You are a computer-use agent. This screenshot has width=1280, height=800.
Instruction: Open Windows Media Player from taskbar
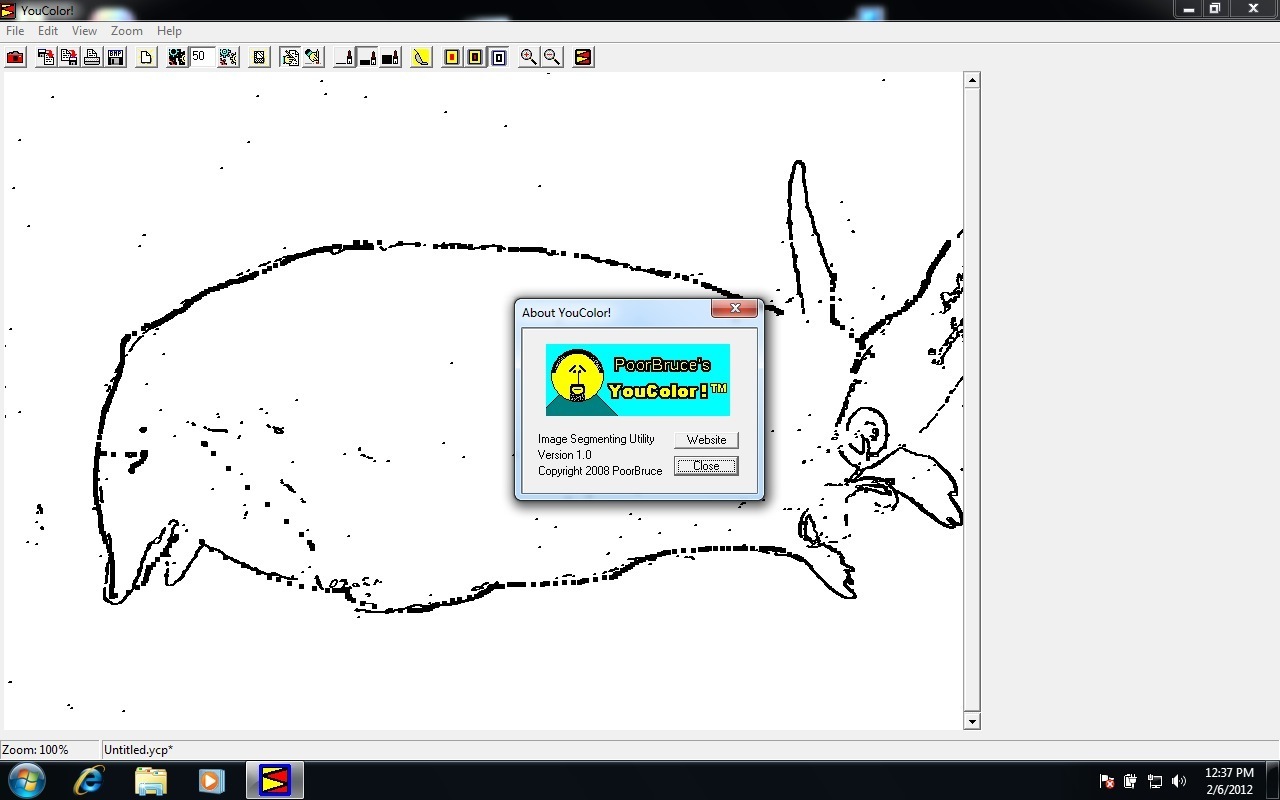(211, 780)
